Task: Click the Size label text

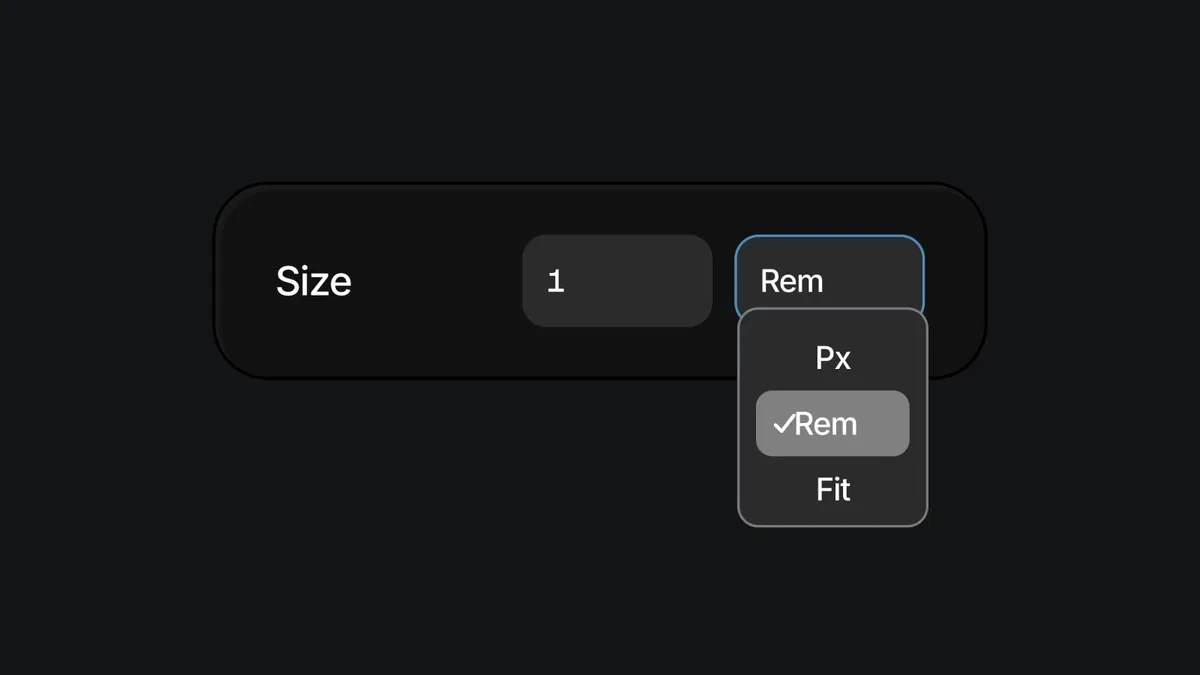Action: tap(313, 281)
